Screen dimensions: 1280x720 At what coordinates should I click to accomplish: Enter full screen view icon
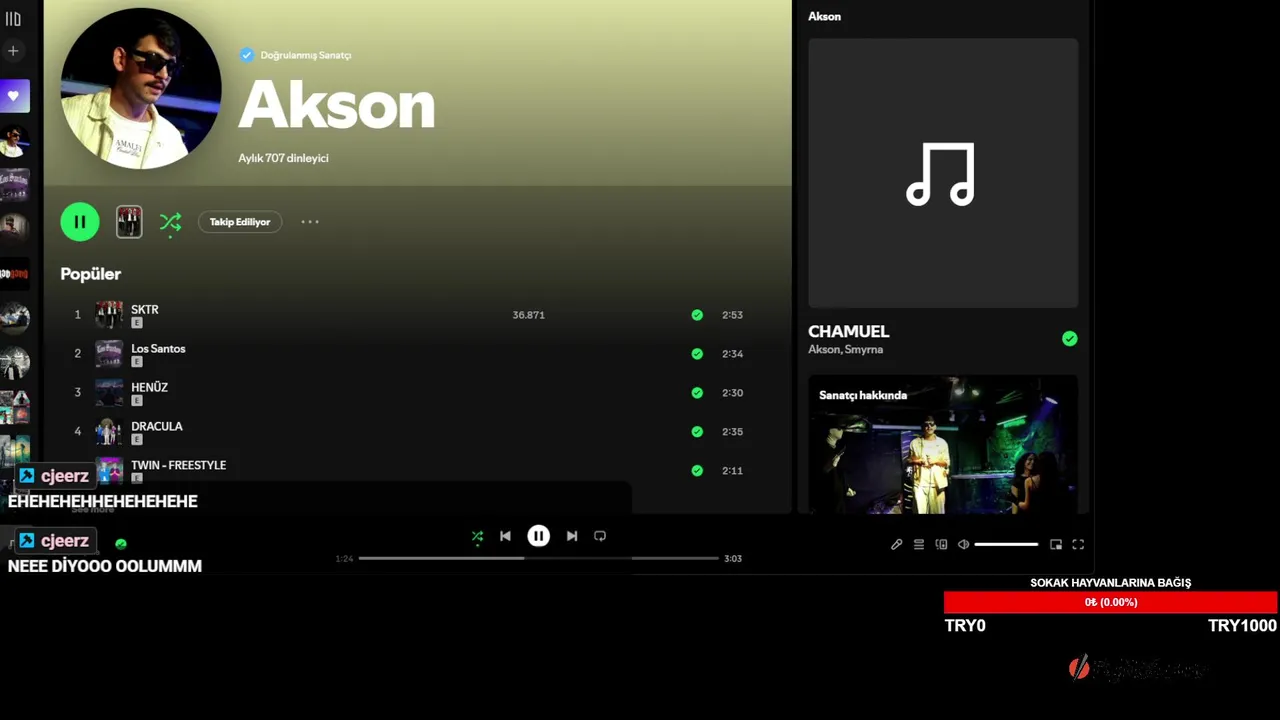tap(1078, 545)
